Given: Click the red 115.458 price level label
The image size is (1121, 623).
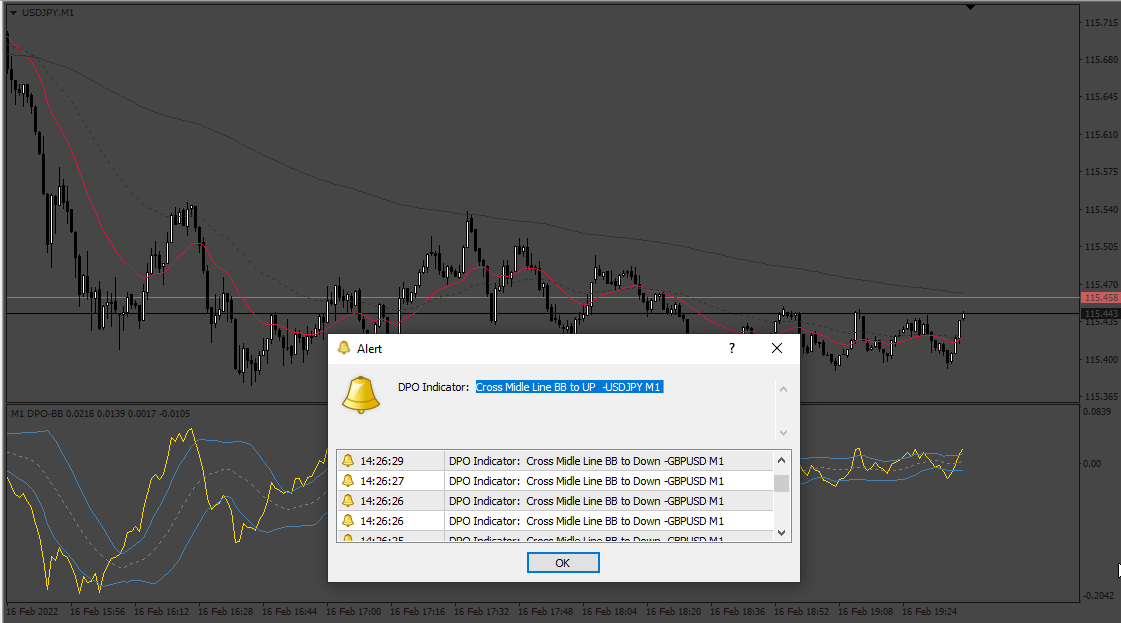Looking at the screenshot, I should click(1100, 298).
